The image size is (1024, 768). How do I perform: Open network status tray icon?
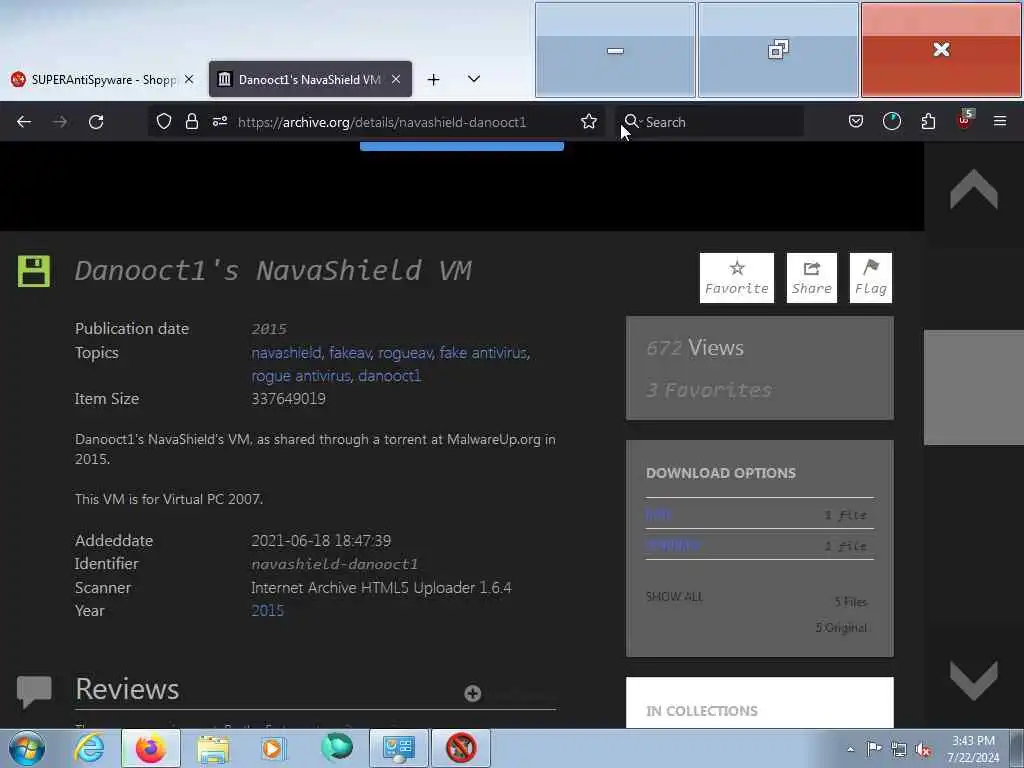pyautogui.click(x=899, y=749)
